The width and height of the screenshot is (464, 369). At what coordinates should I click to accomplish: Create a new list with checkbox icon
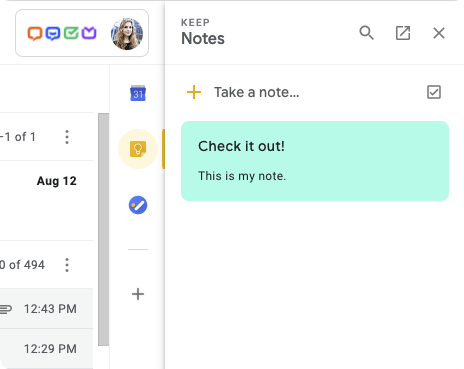[x=434, y=92]
